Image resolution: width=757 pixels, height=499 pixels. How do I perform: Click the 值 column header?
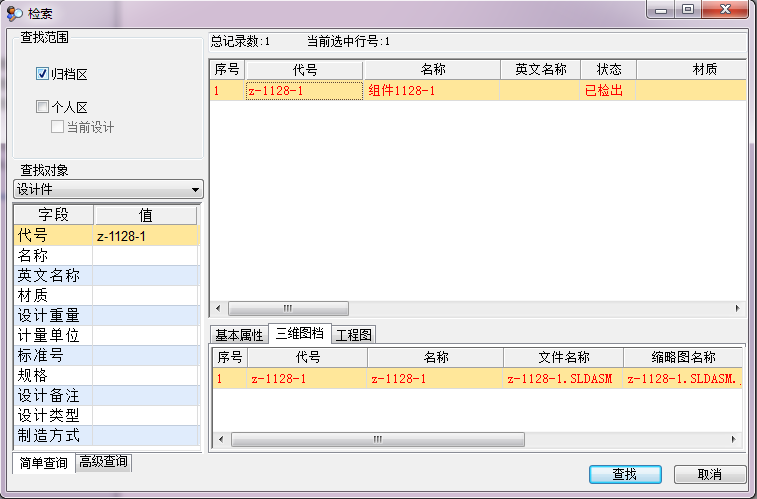145,215
